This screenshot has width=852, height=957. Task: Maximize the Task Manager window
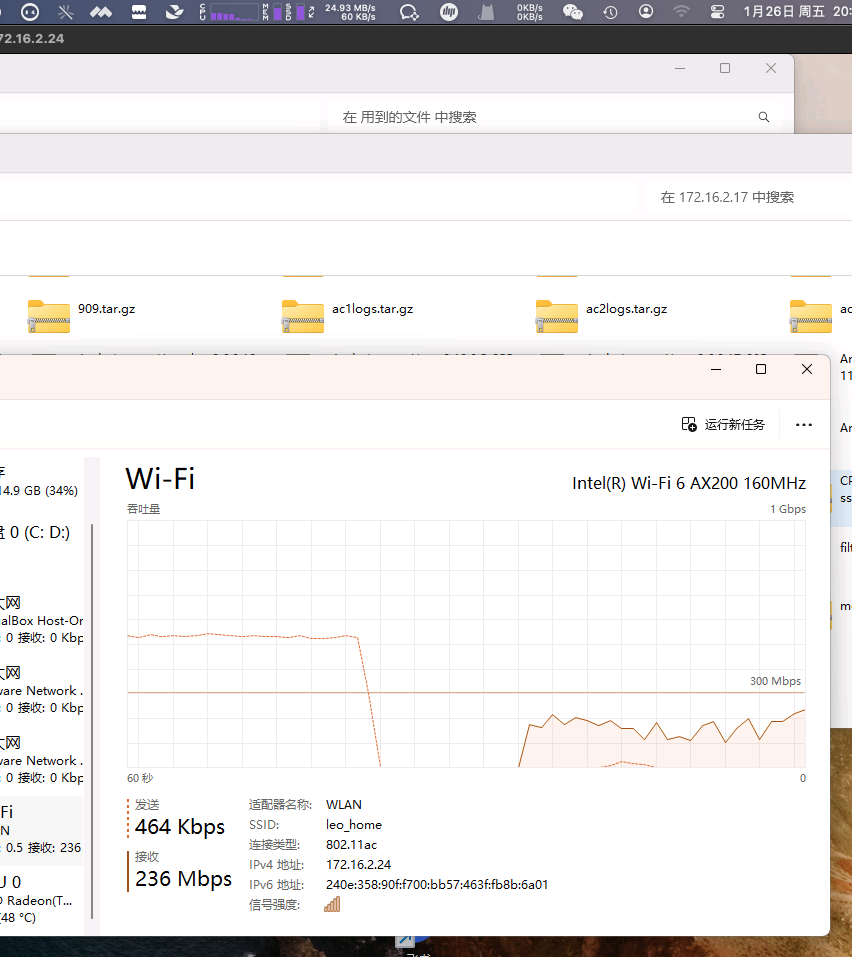pyautogui.click(x=761, y=369)
